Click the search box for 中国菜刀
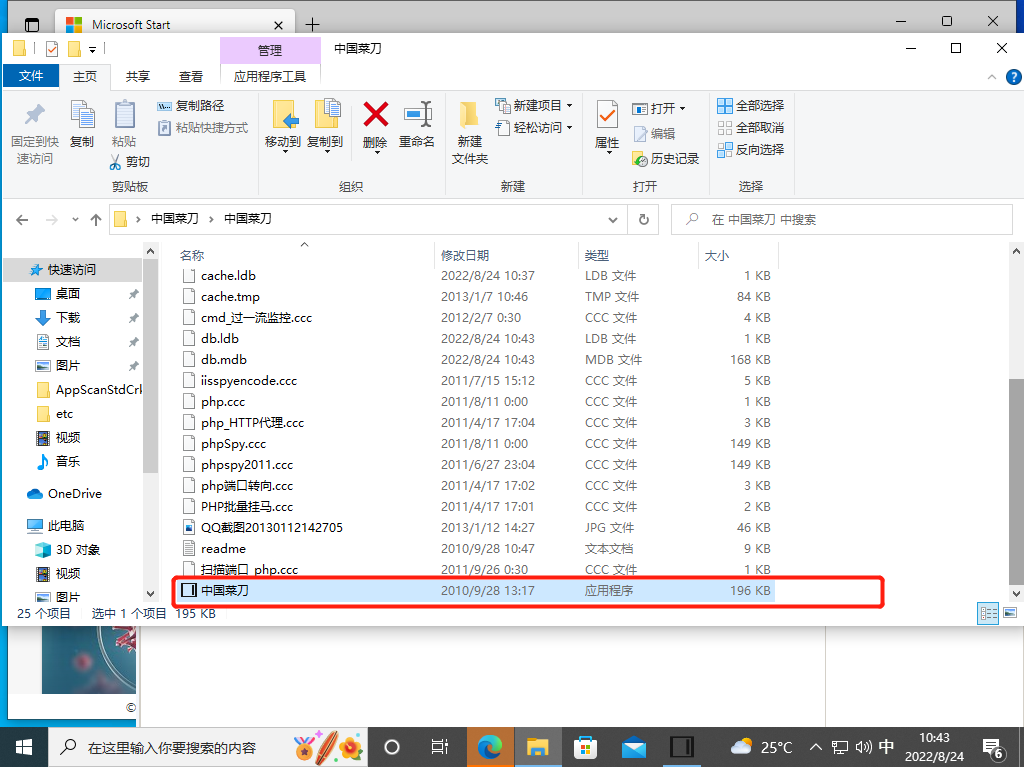This screenshot has width=1024, height=767. coord(842,220)
